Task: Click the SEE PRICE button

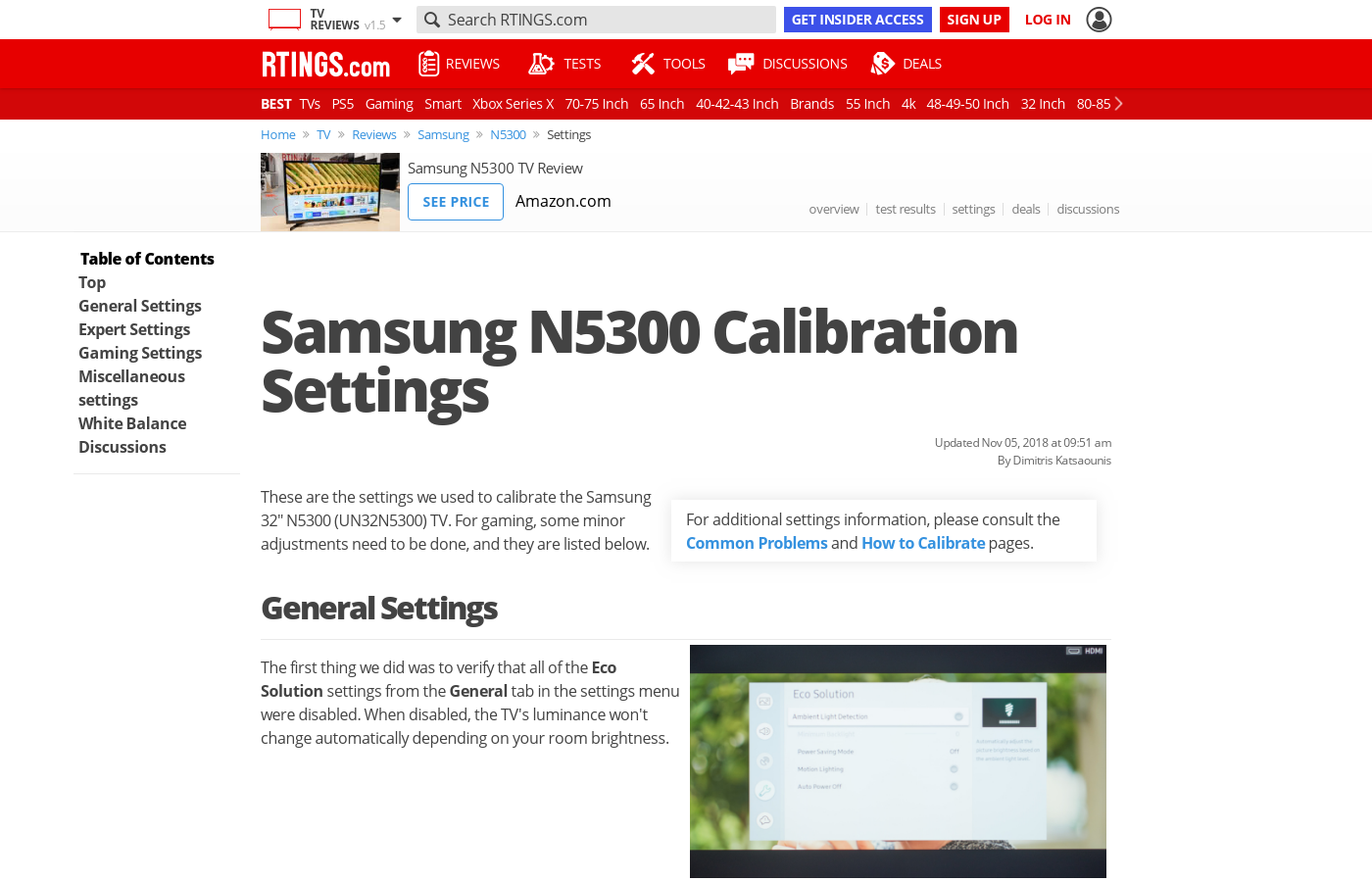Action: [456, 202]
